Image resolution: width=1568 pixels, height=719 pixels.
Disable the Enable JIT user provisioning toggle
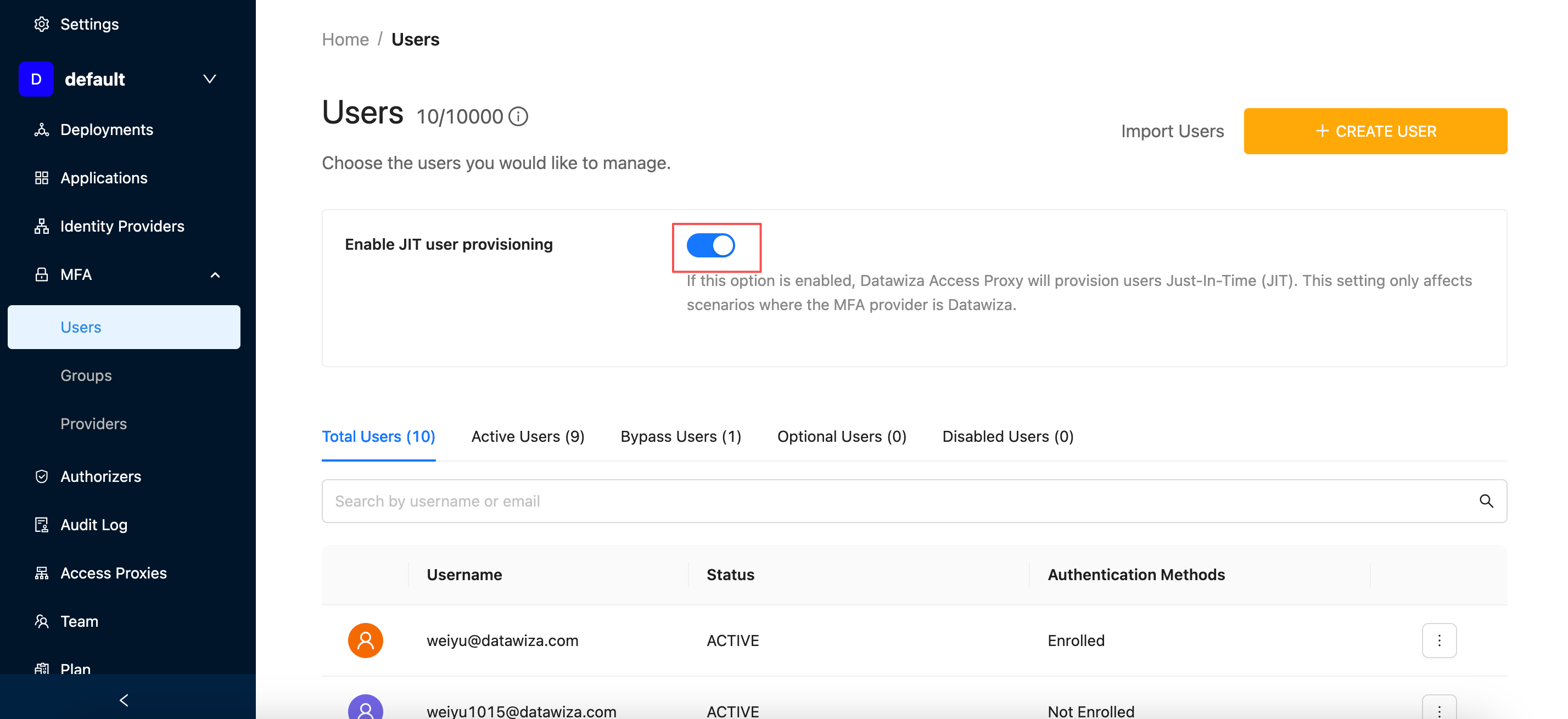(710, 246)
